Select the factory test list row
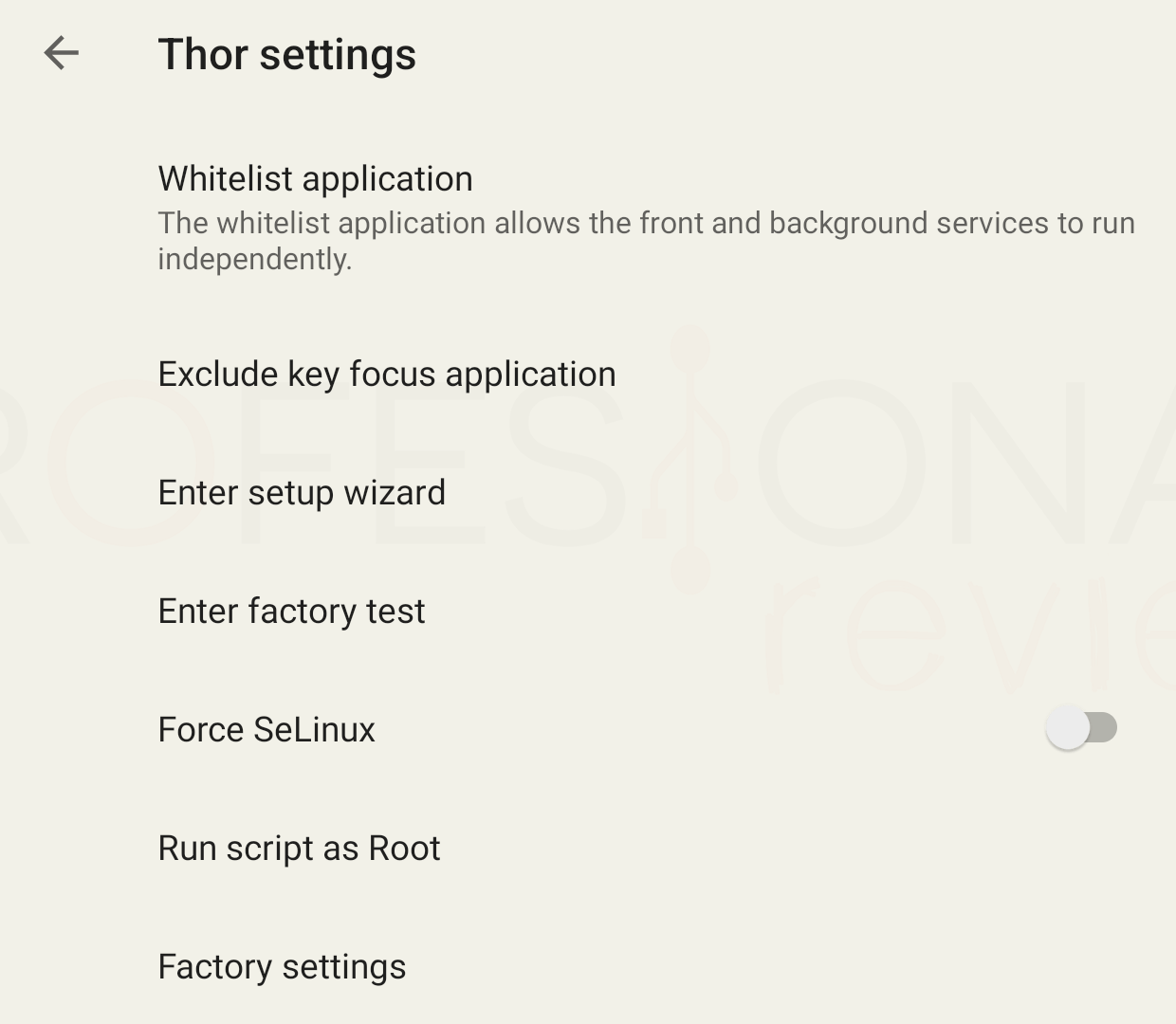Screen dimensions: 1176x1024 [x=588, y=612]
